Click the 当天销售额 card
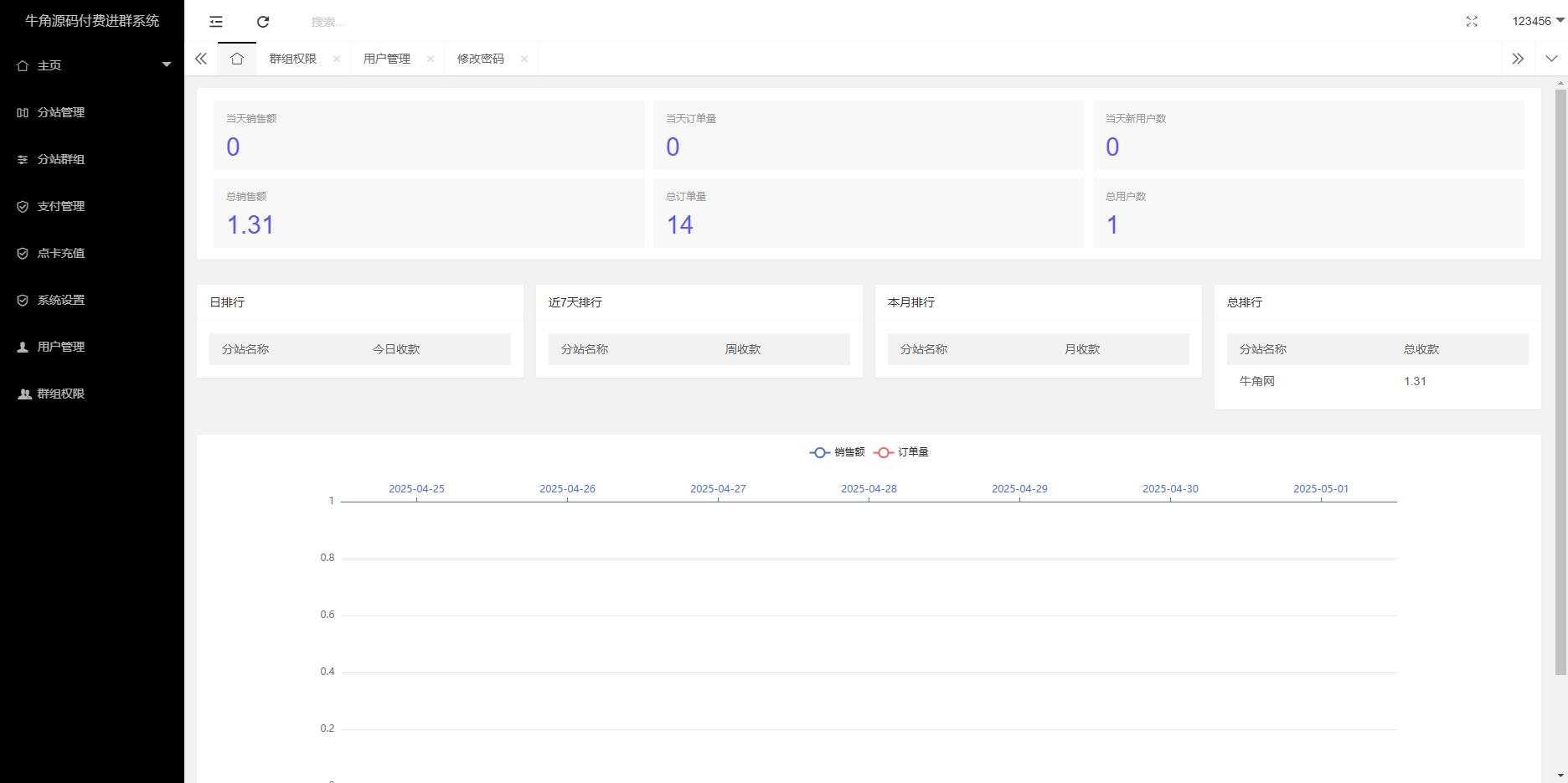The height and width of the screenshot is (783, 1568). coord(429,135)
